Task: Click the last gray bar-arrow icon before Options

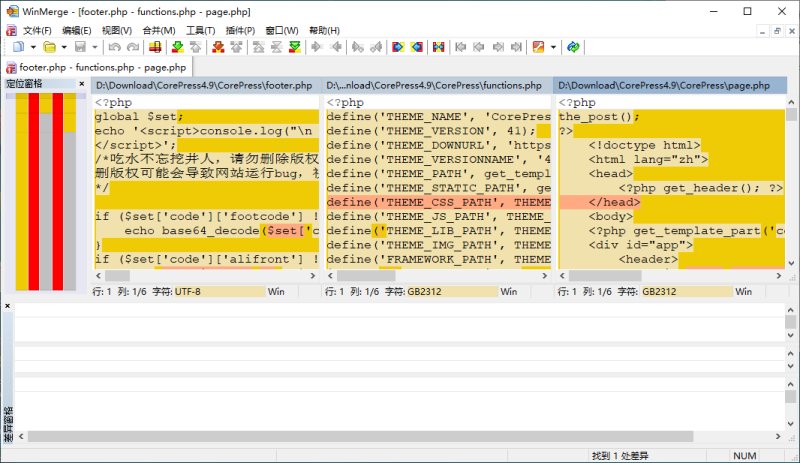Action: tap(516, 47)
